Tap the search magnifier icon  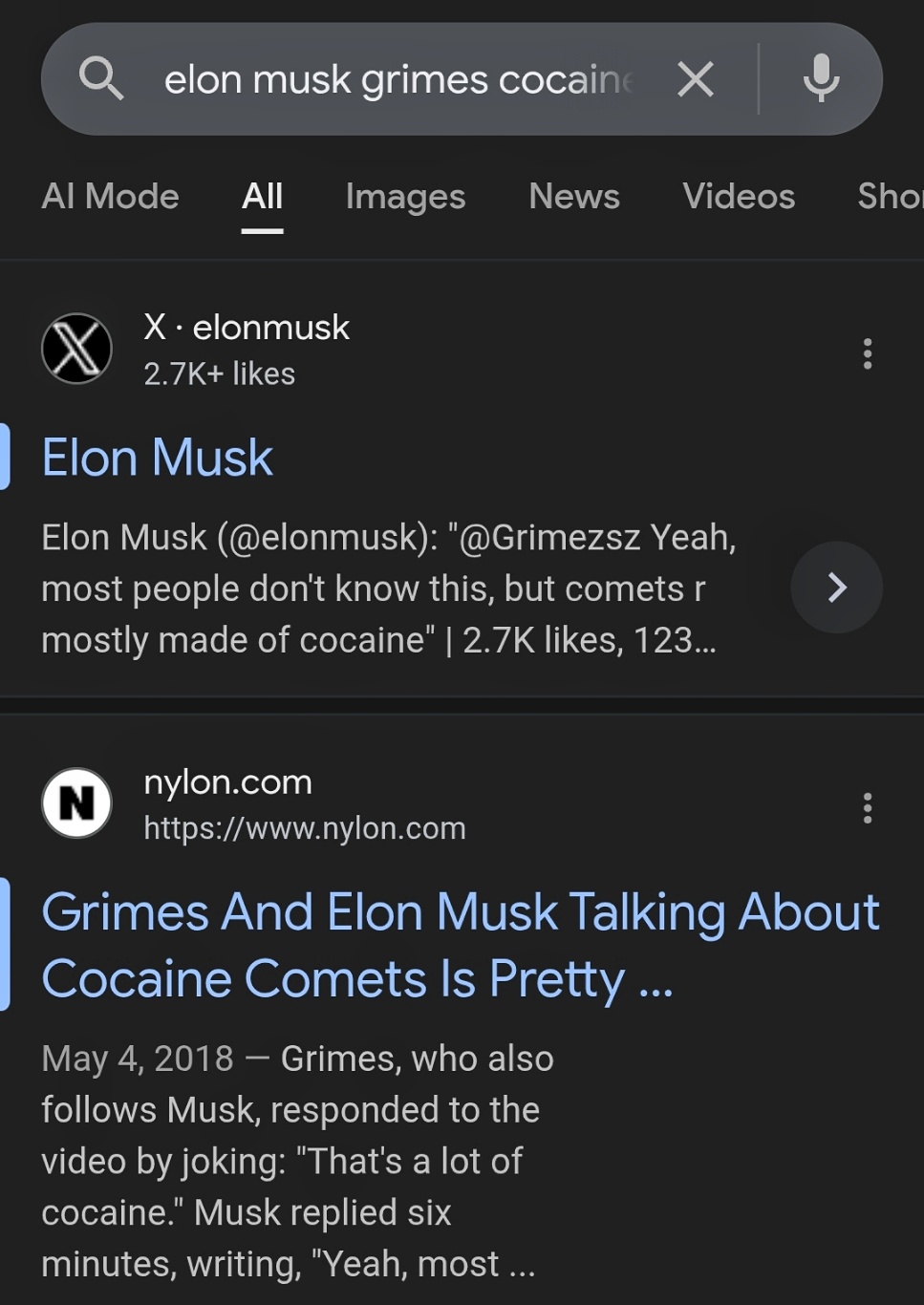click(x=101, y=78)
